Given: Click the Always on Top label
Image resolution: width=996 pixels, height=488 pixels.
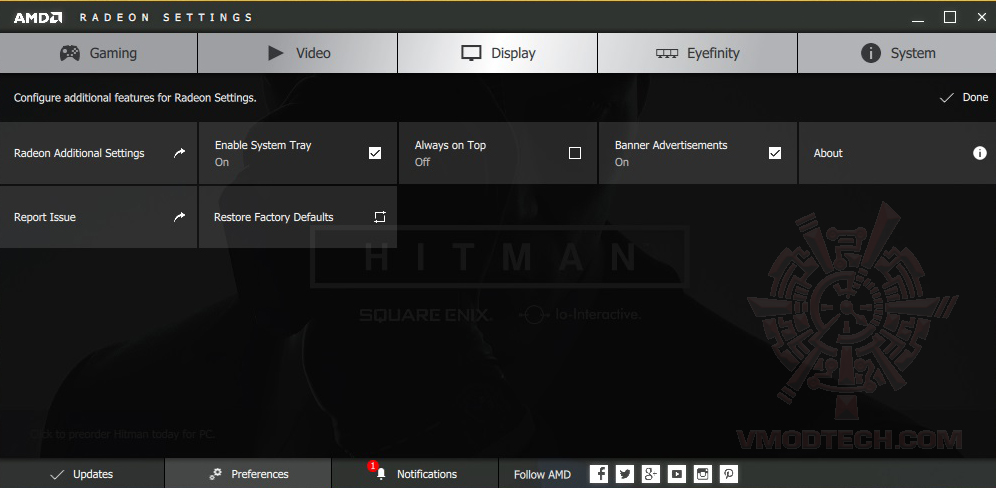Looking at the screenshot, I should pyautogui.click(x=450, y=145).
